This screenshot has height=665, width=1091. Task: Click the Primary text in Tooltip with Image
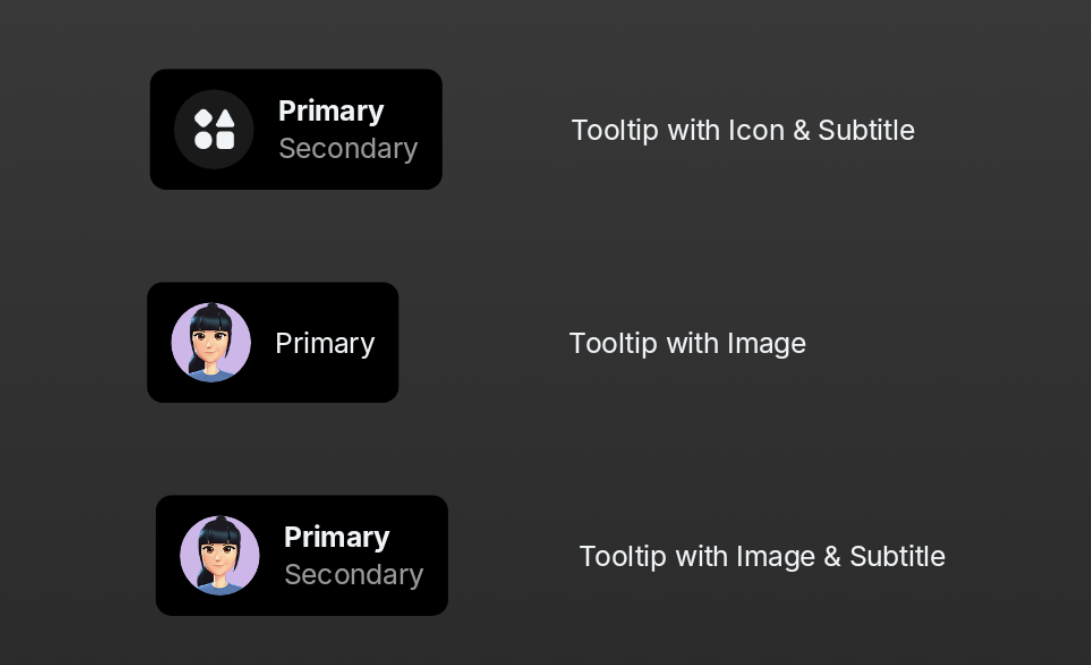pos(324,341)
